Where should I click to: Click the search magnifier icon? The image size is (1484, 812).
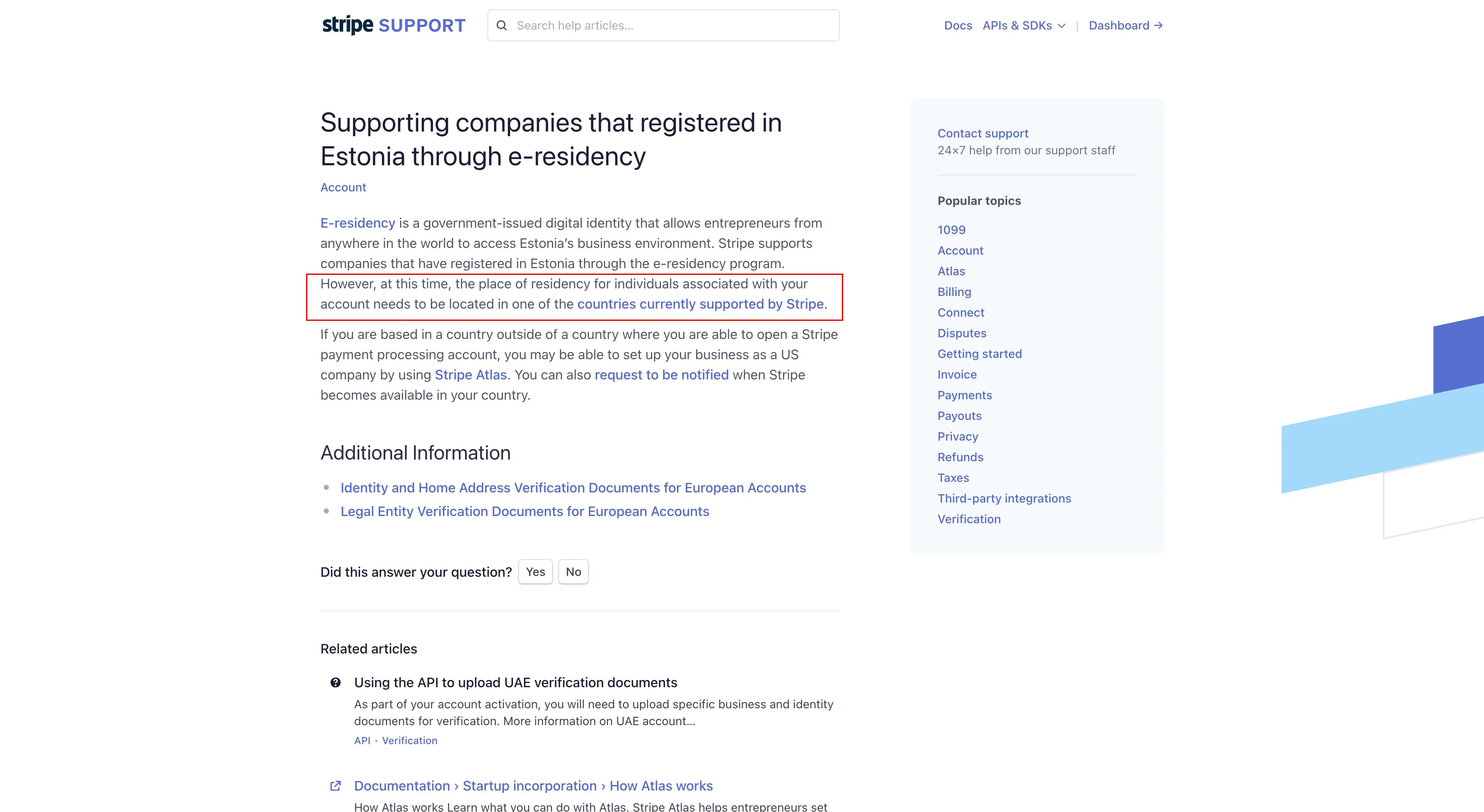502,25
